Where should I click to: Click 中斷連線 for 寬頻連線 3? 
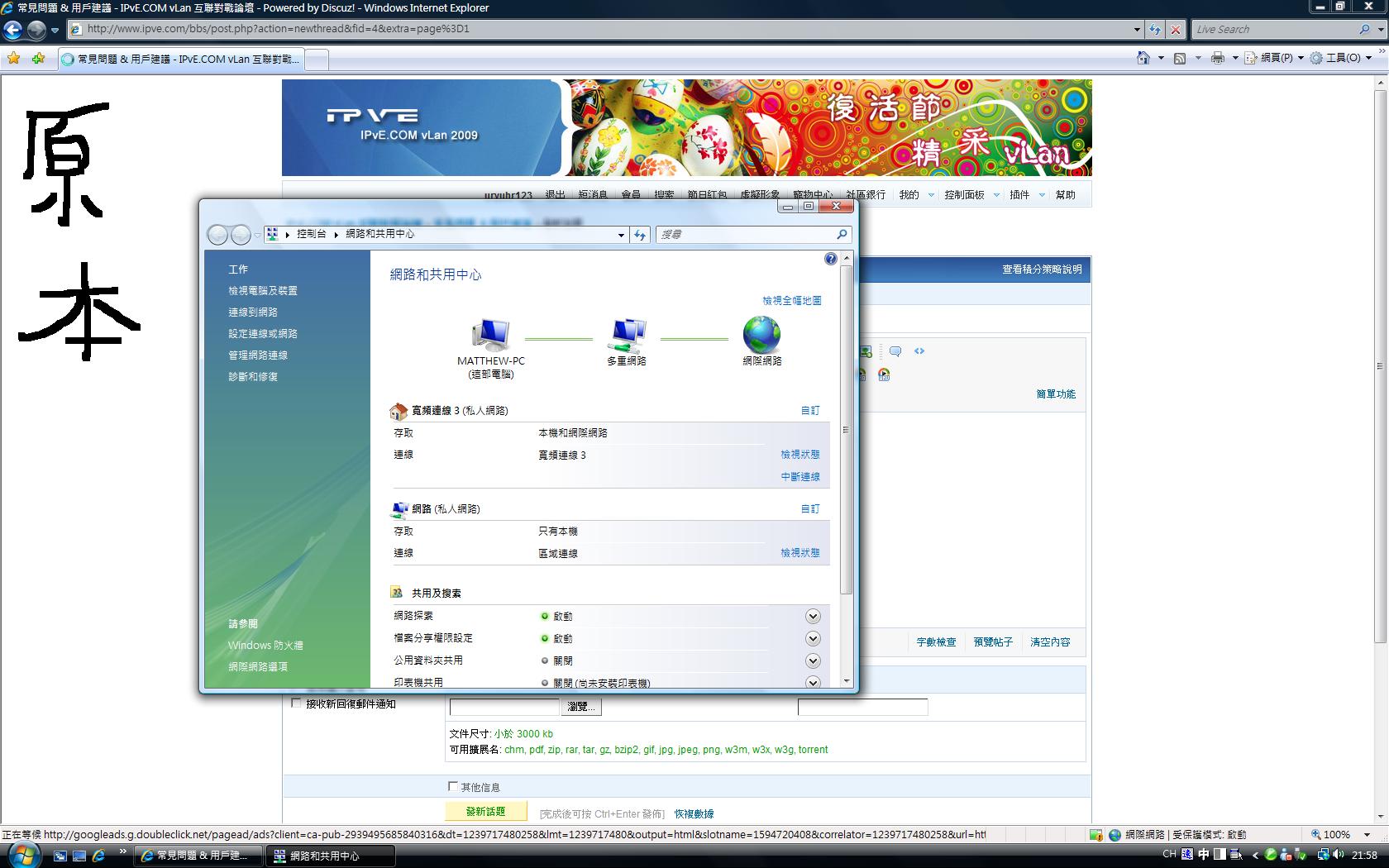point(800,477)
